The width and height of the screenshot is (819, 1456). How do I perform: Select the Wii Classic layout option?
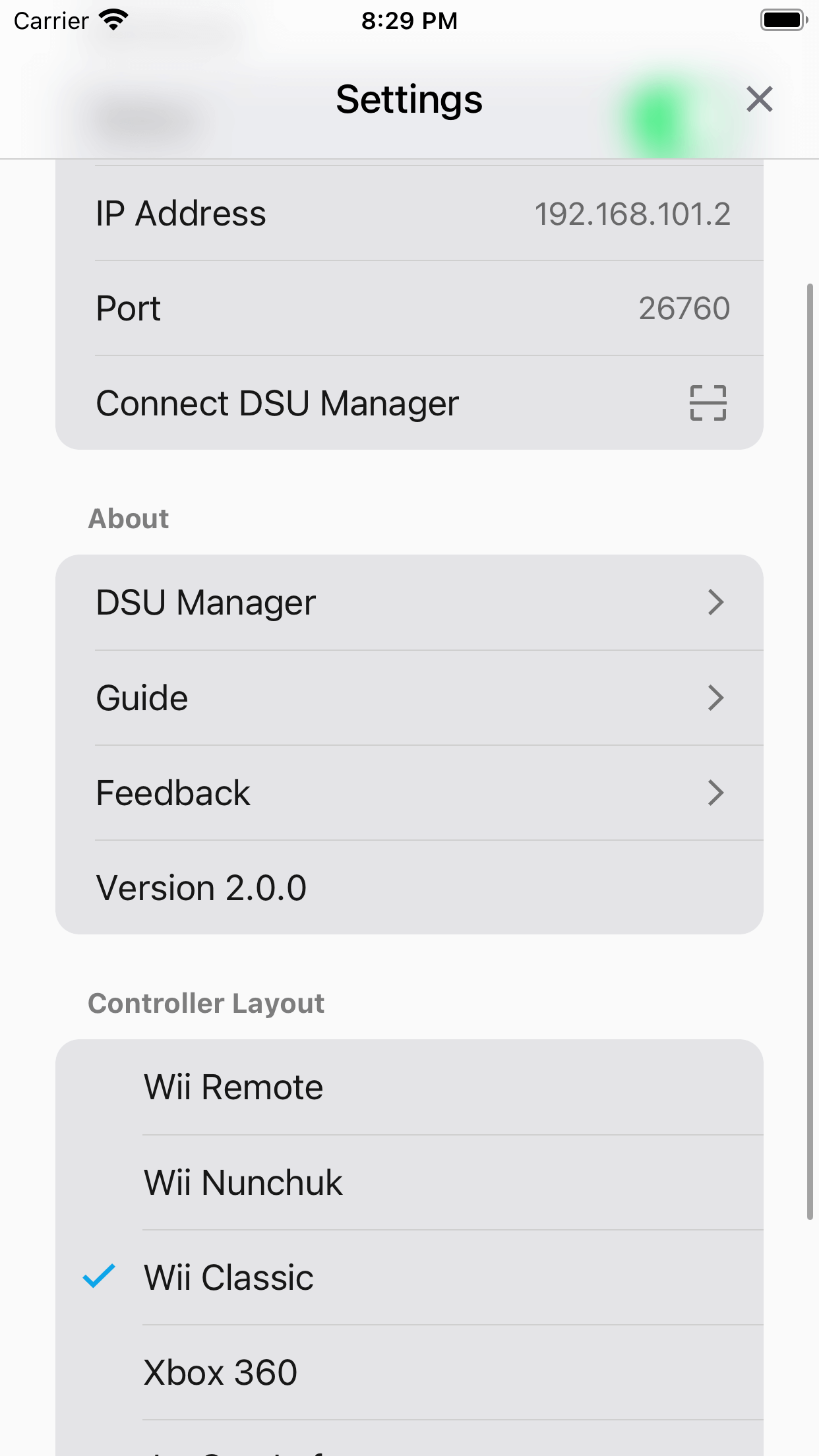click(229, 1277)
